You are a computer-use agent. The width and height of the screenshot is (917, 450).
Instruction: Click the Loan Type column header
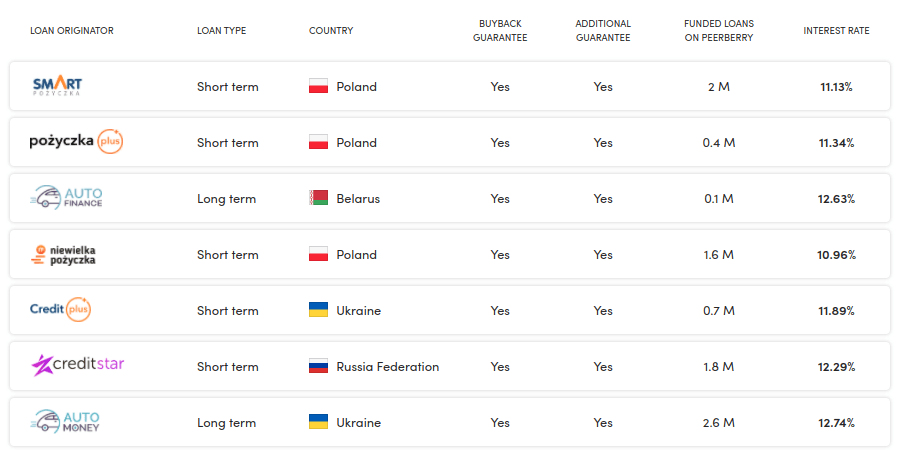(222, 30)
